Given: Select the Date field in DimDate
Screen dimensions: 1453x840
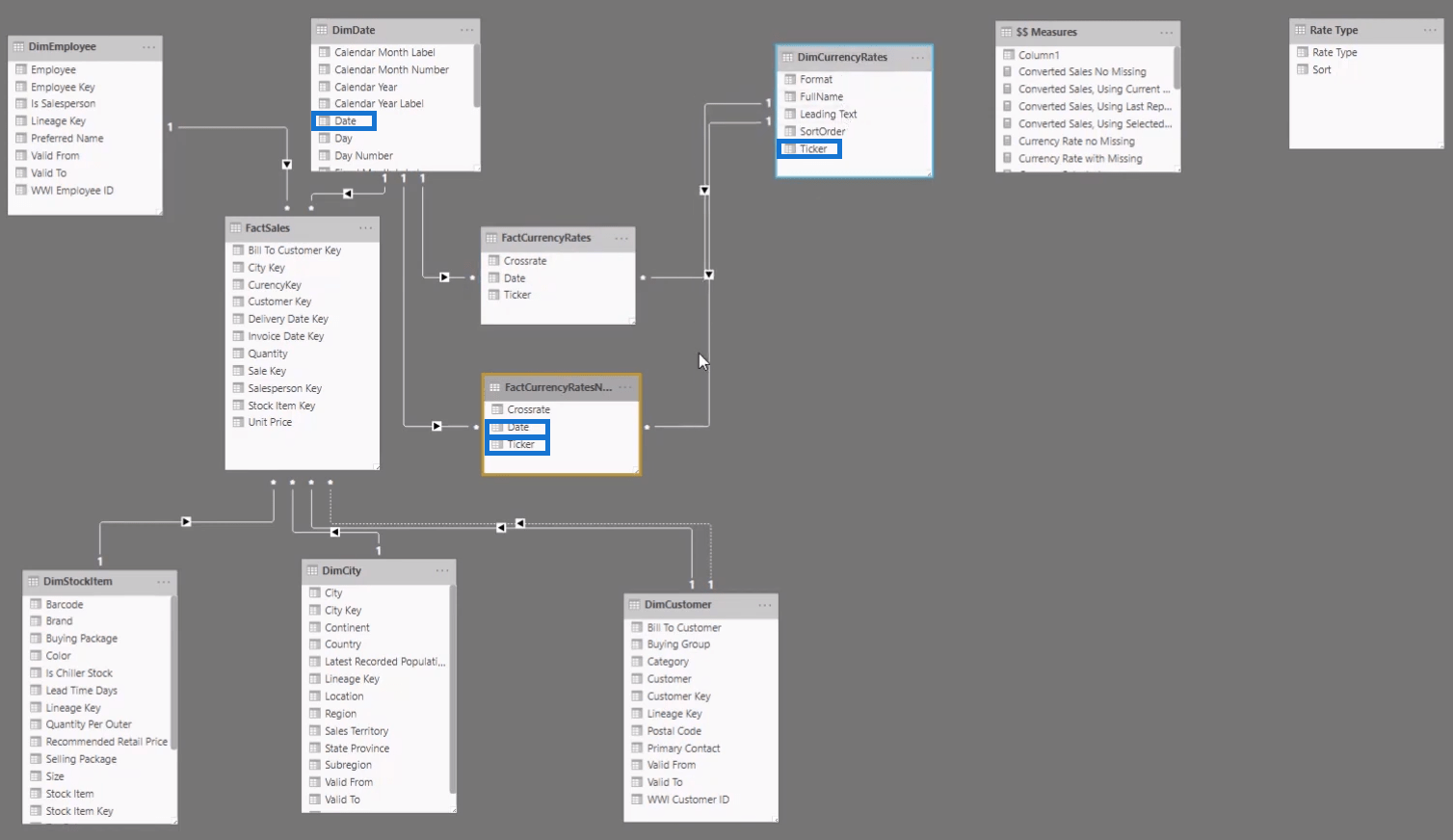Looking at the screenshot, I should (x=343, y=121).
